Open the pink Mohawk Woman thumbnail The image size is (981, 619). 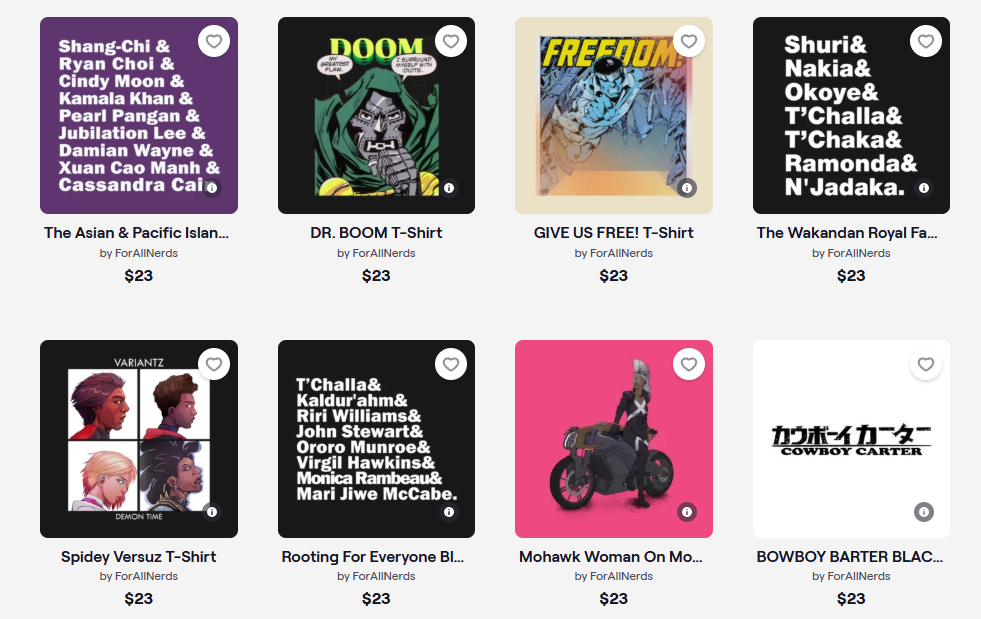[614, 439]
